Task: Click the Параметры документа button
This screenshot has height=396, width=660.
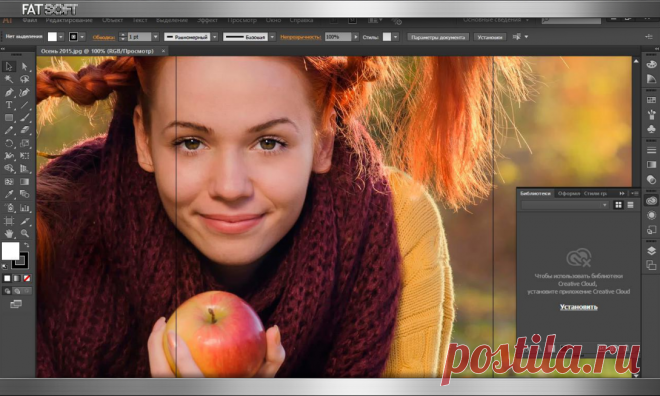Action: pyautogui.click(x=438, y=37)
